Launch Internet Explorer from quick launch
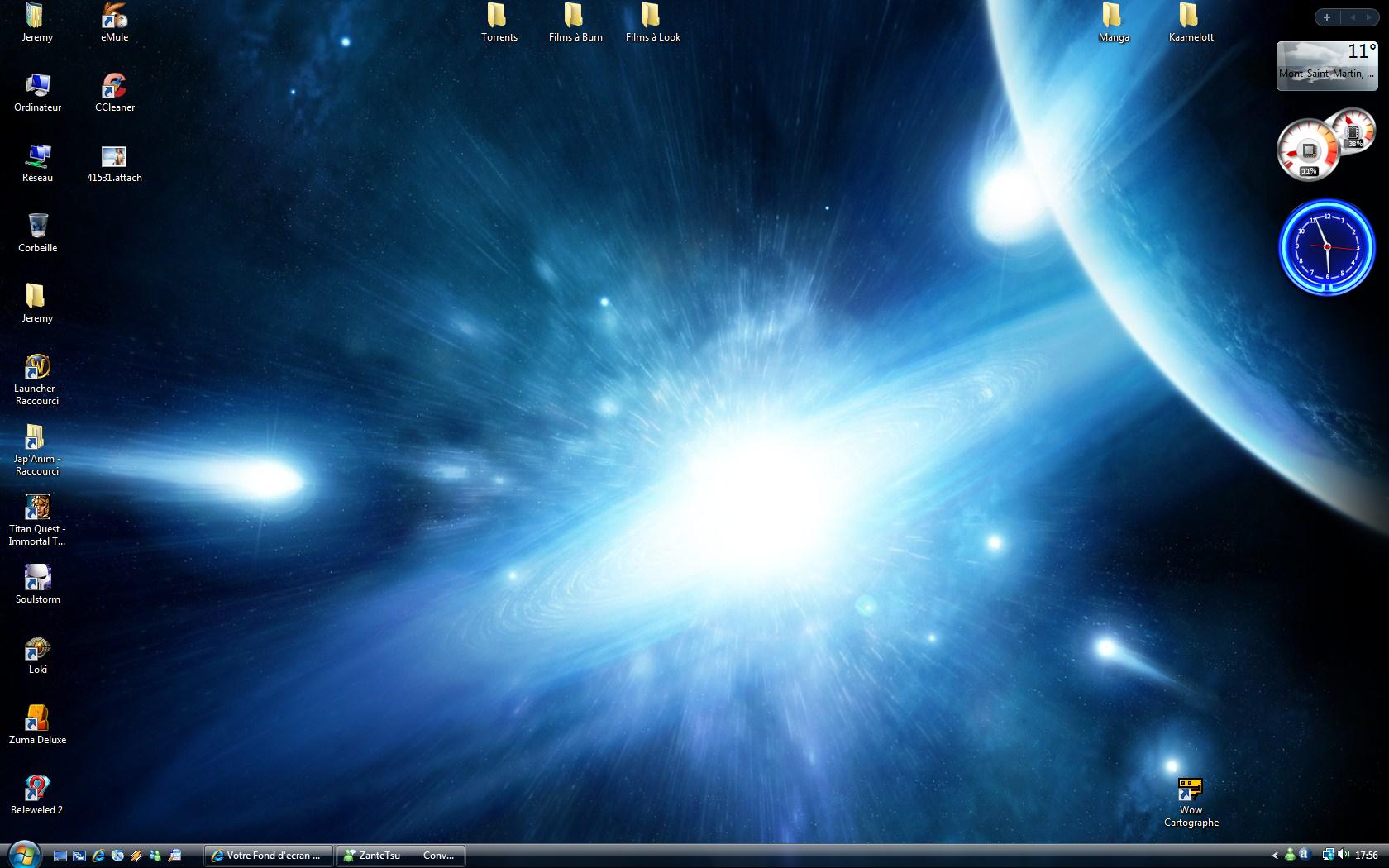This screenshot has height=868, width=1389. click(98, 856)
